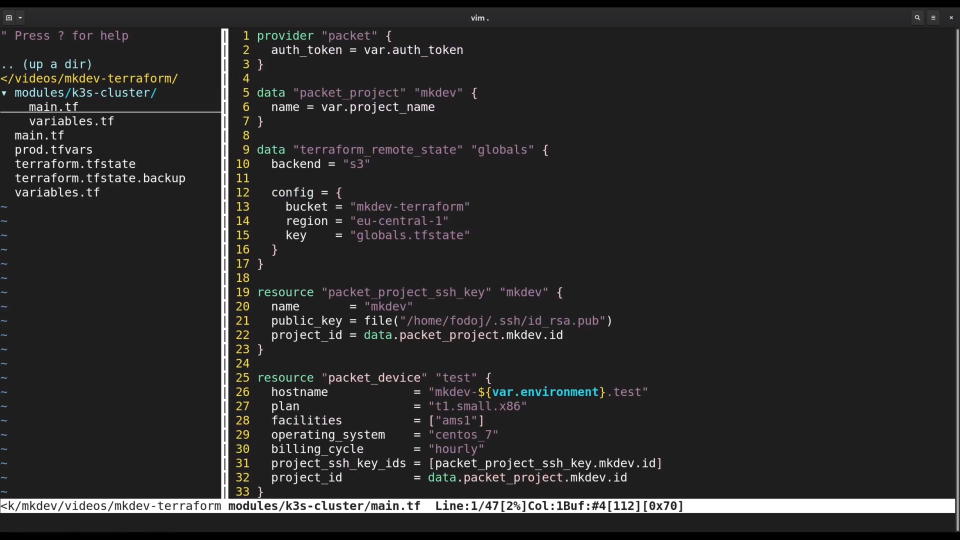Click the config = { line
960x540 pixels.
pos(306,192)
